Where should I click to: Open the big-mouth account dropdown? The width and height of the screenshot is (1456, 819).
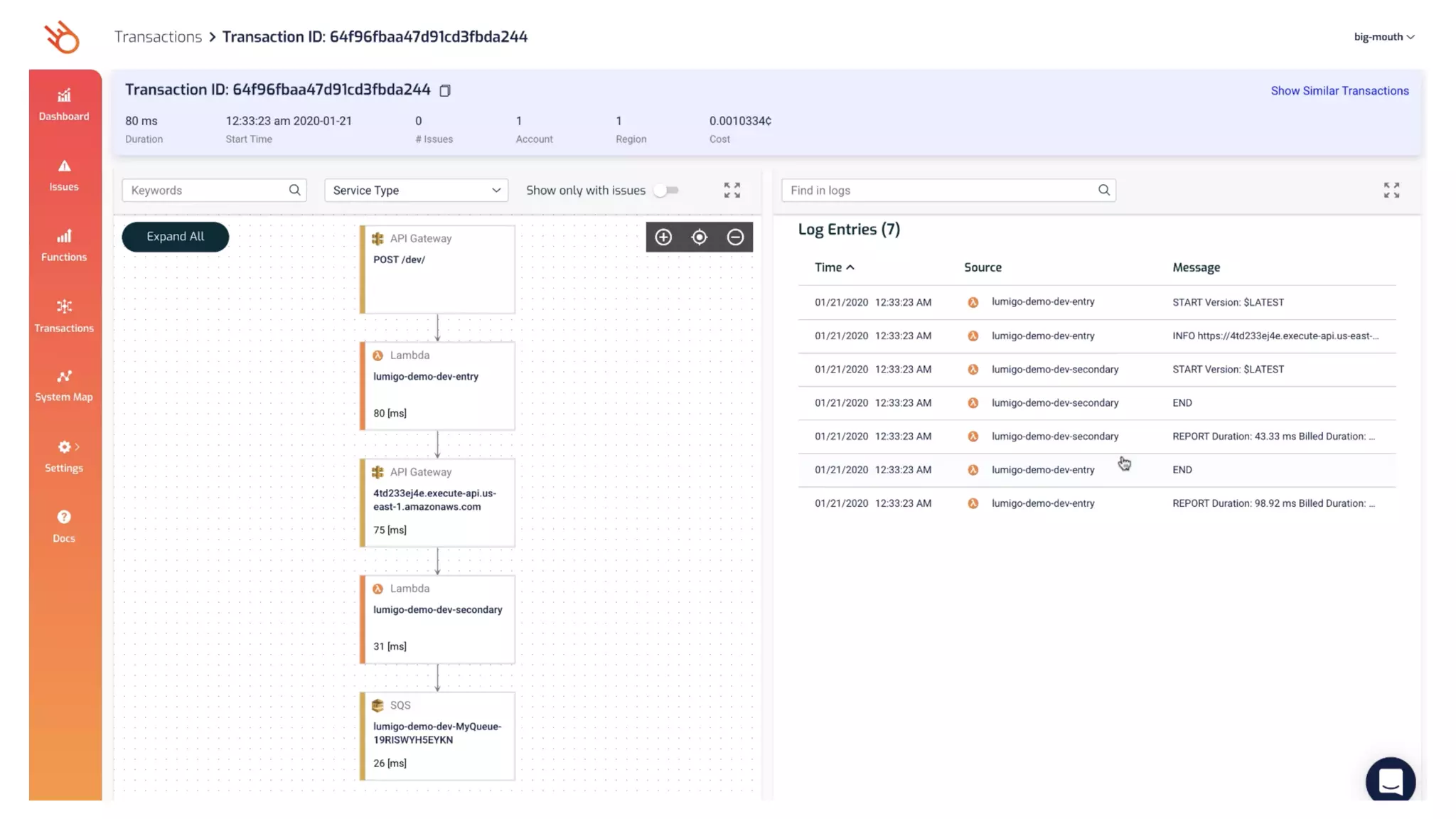pos(1383,37)
